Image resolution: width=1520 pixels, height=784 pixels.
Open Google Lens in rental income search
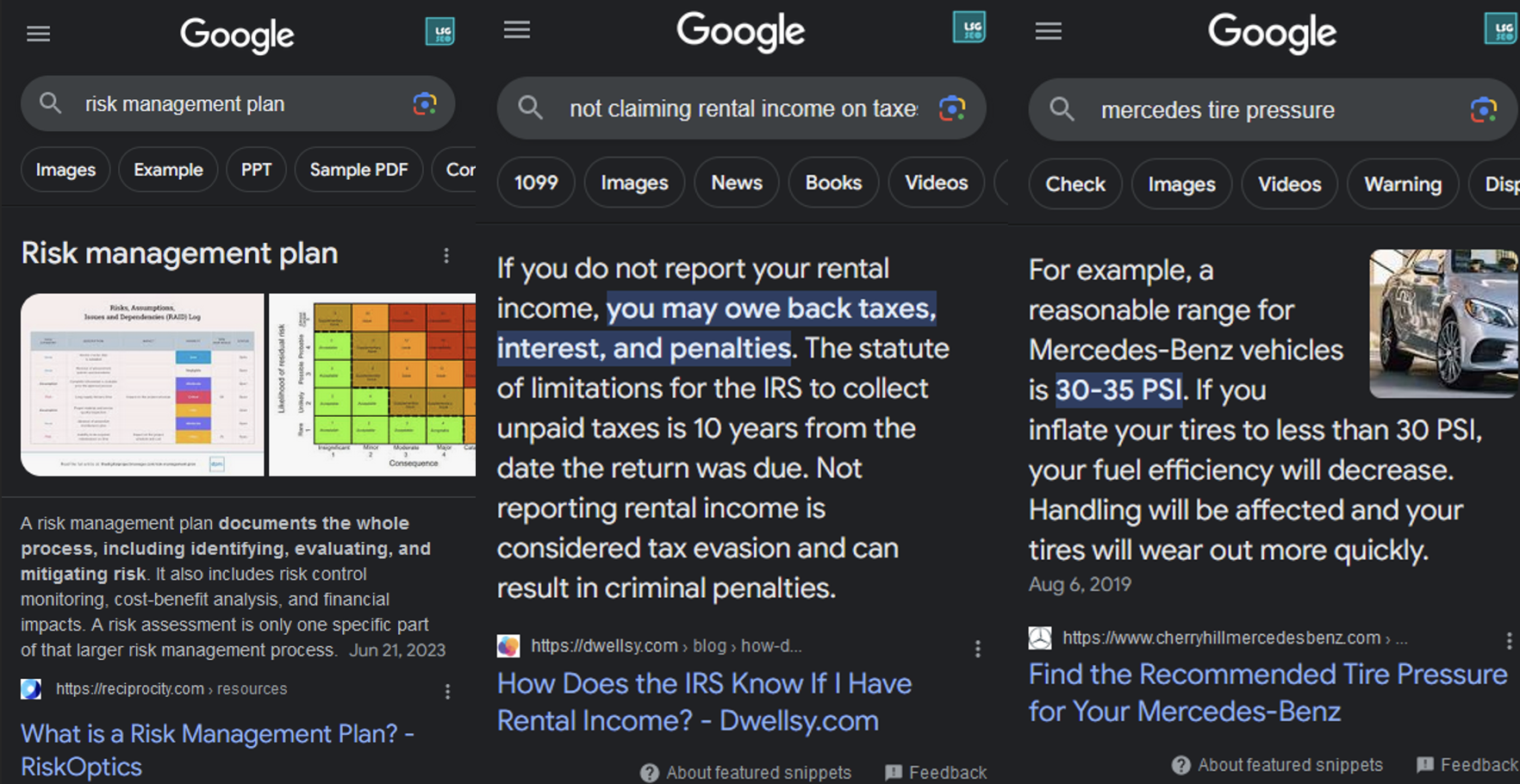coord(952,109)
